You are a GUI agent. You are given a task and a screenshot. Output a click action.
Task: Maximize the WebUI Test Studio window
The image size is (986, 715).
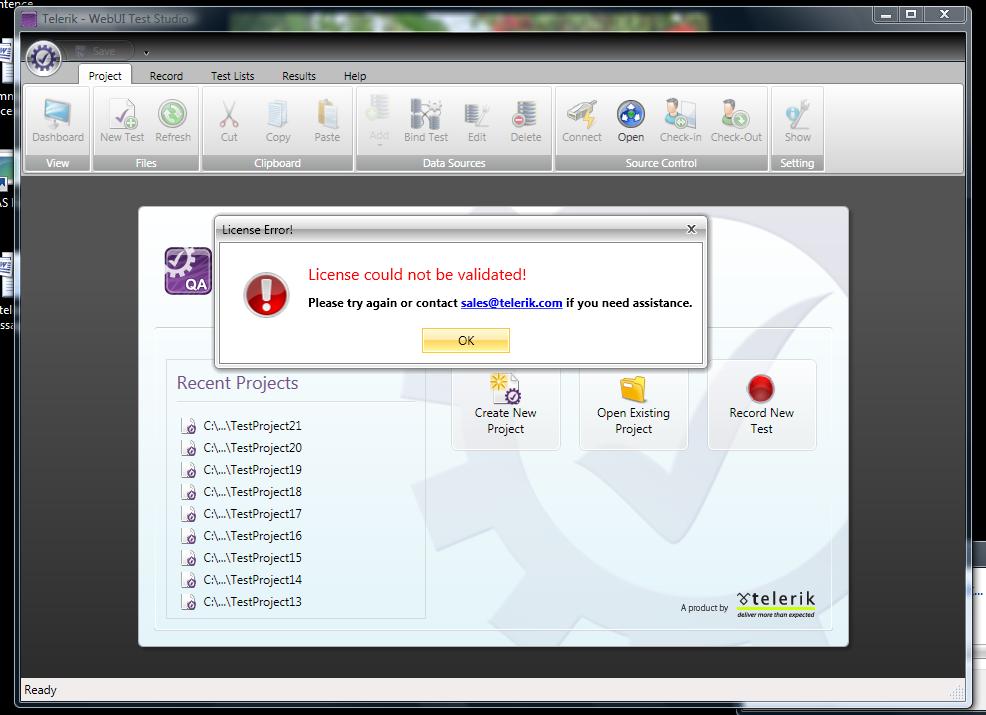pyautogui.click(x=911, y=14)
